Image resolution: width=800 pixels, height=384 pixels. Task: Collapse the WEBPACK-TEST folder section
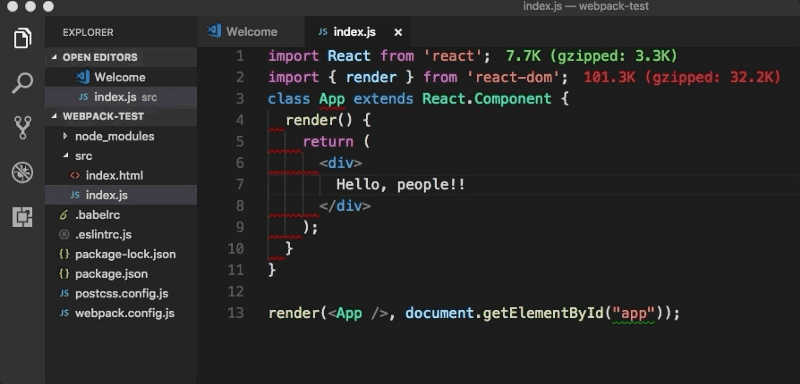click(x=55, y=116)
